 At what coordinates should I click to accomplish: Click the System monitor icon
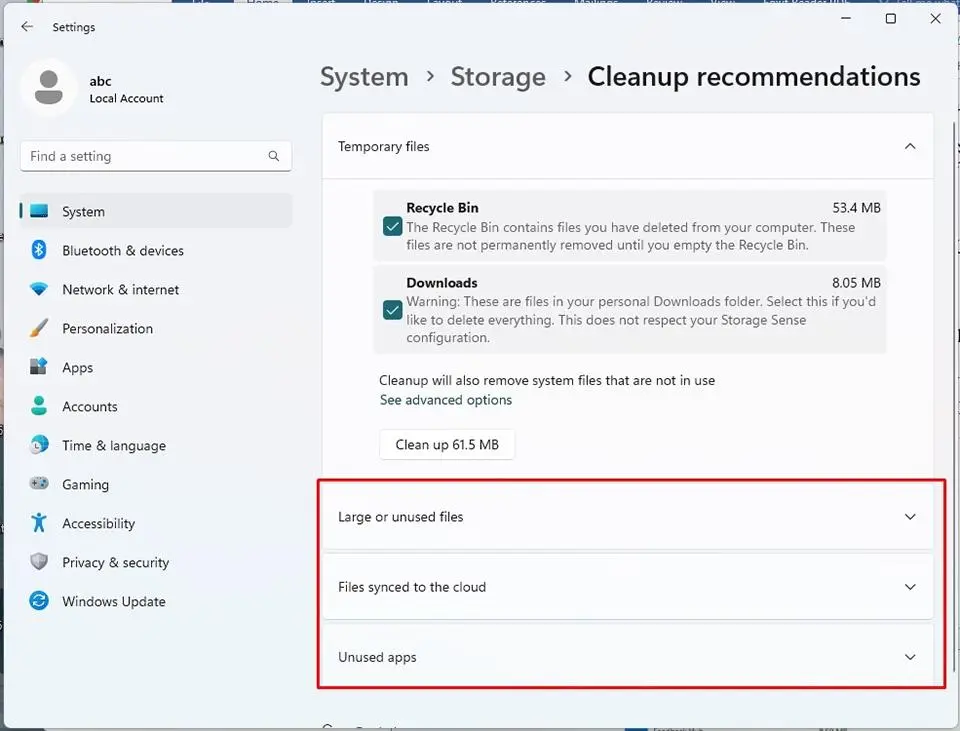39,211
